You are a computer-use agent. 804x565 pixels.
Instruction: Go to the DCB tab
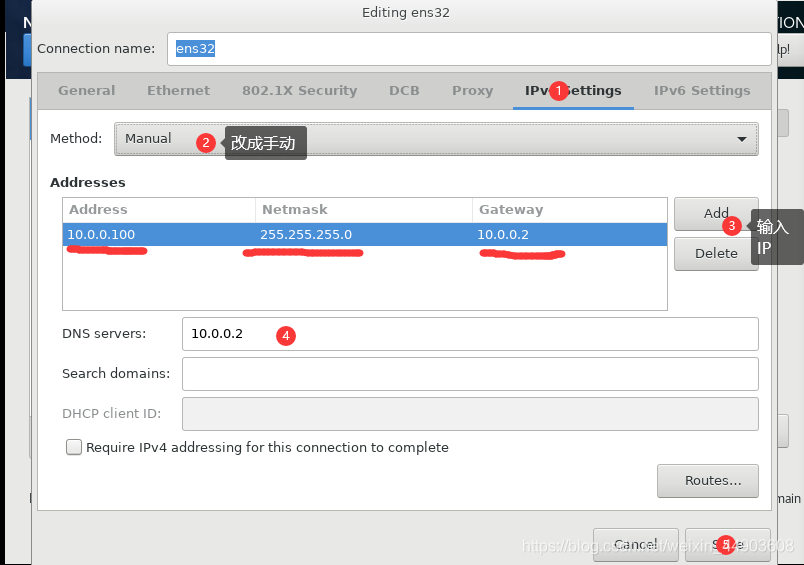tap(404, 91)
